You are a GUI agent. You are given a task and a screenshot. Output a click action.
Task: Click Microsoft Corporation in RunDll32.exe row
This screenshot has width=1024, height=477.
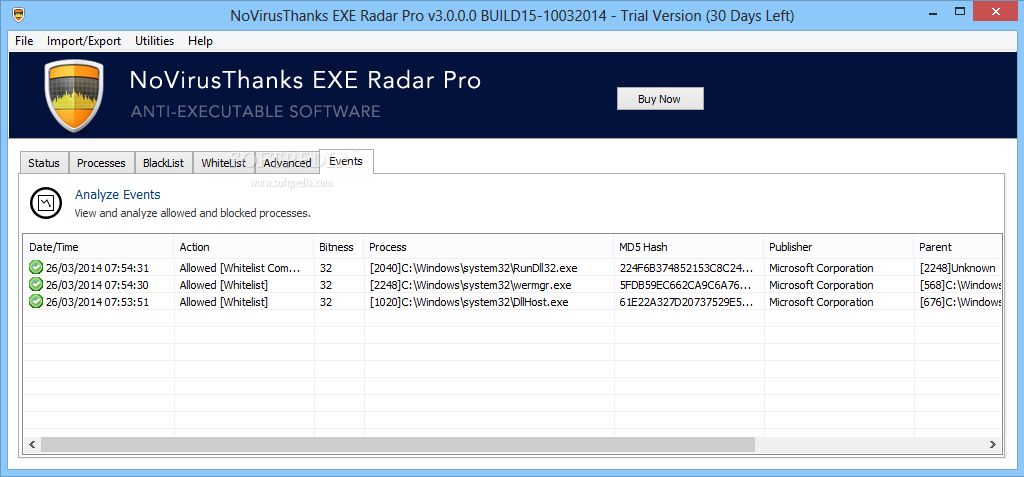click(821, 268)
